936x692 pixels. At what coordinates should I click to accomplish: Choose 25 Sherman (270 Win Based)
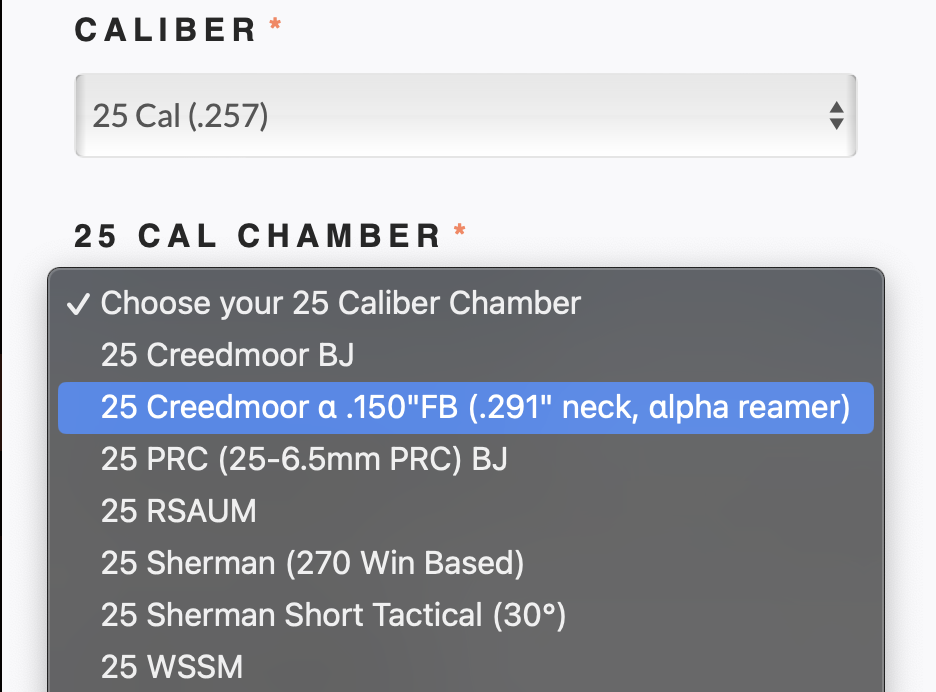pos(312,563)
